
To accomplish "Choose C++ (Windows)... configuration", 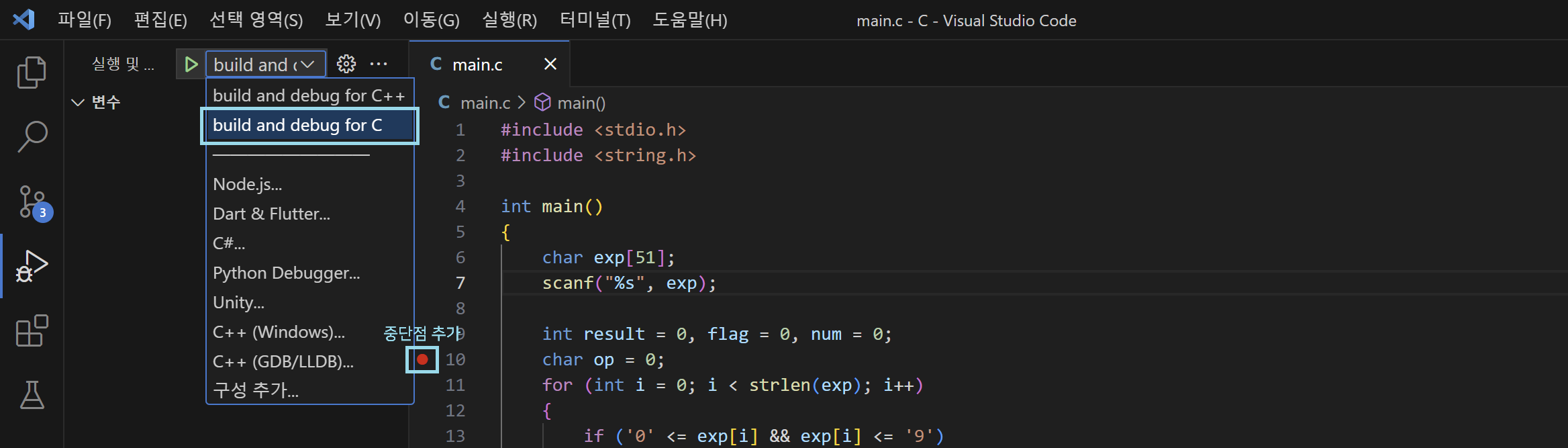I will click(309, 332).
